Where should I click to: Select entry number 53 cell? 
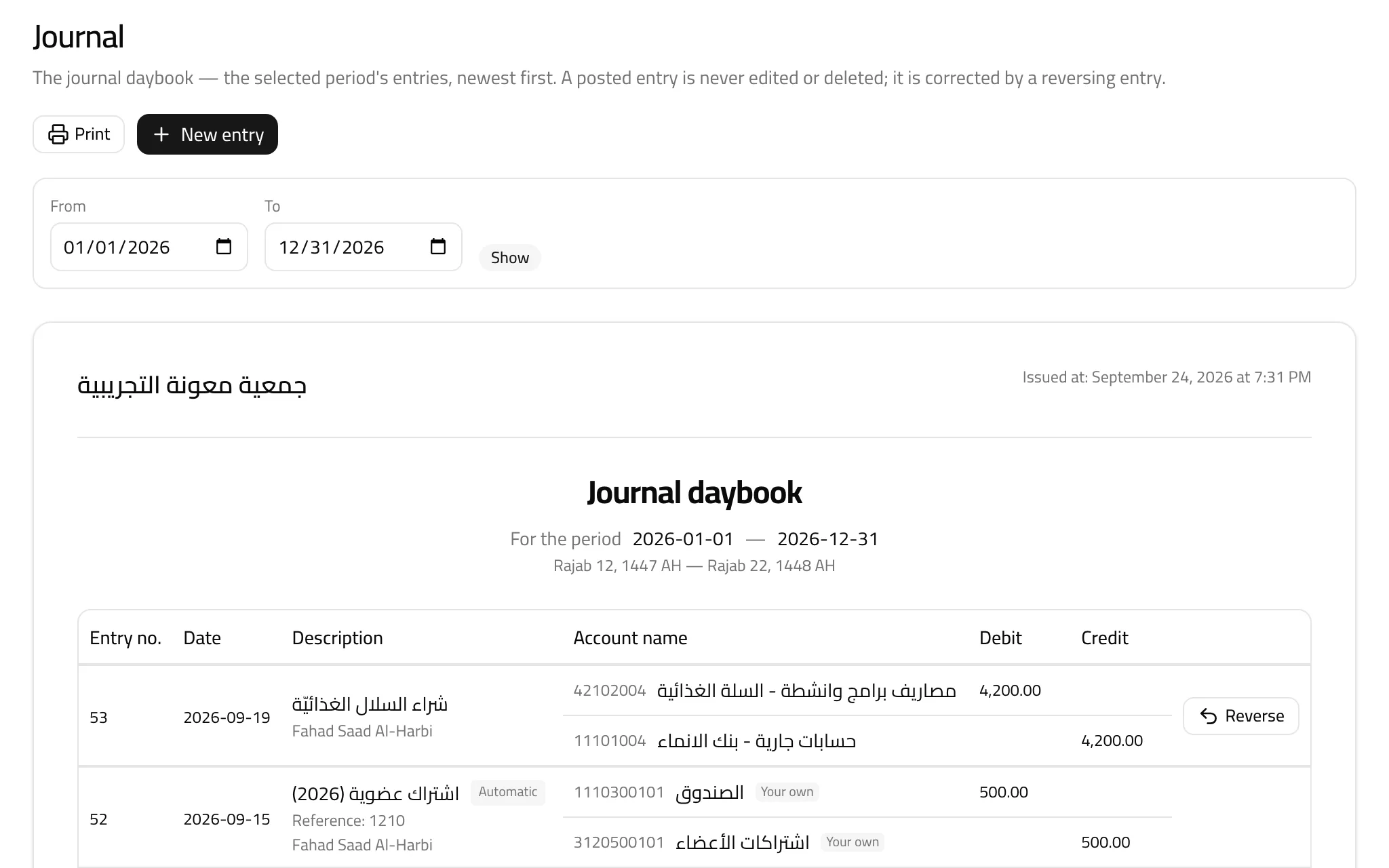coord(98,717)
